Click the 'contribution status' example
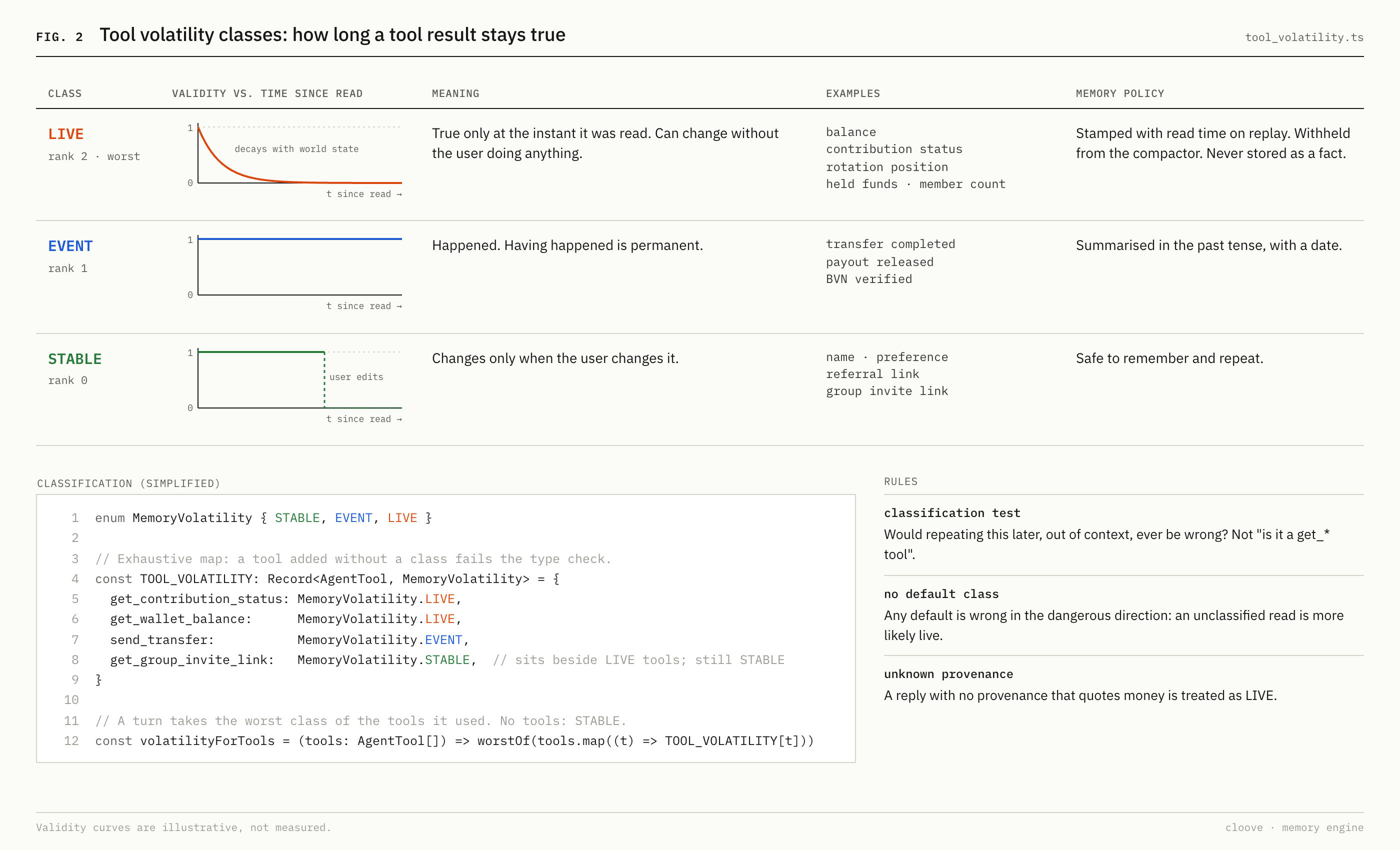Viewport: 1400px width, 850px height. pyautogui.click(x=894, y=149)
